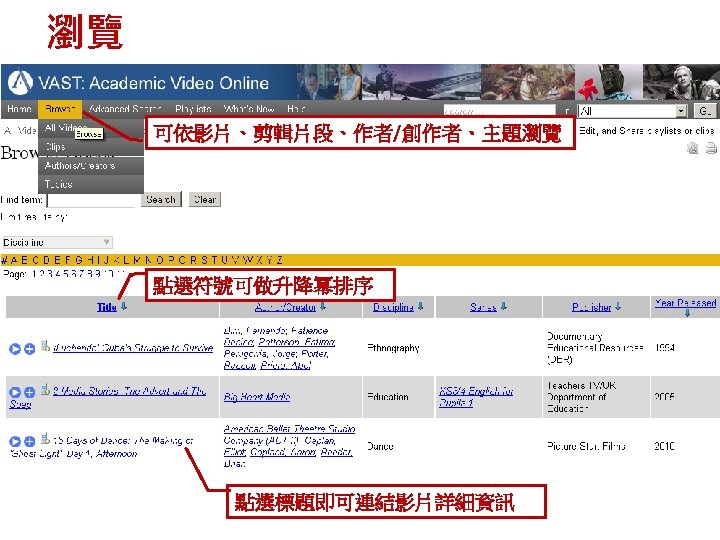
Task: Open the Title column header link
Action: click(107, 307)
